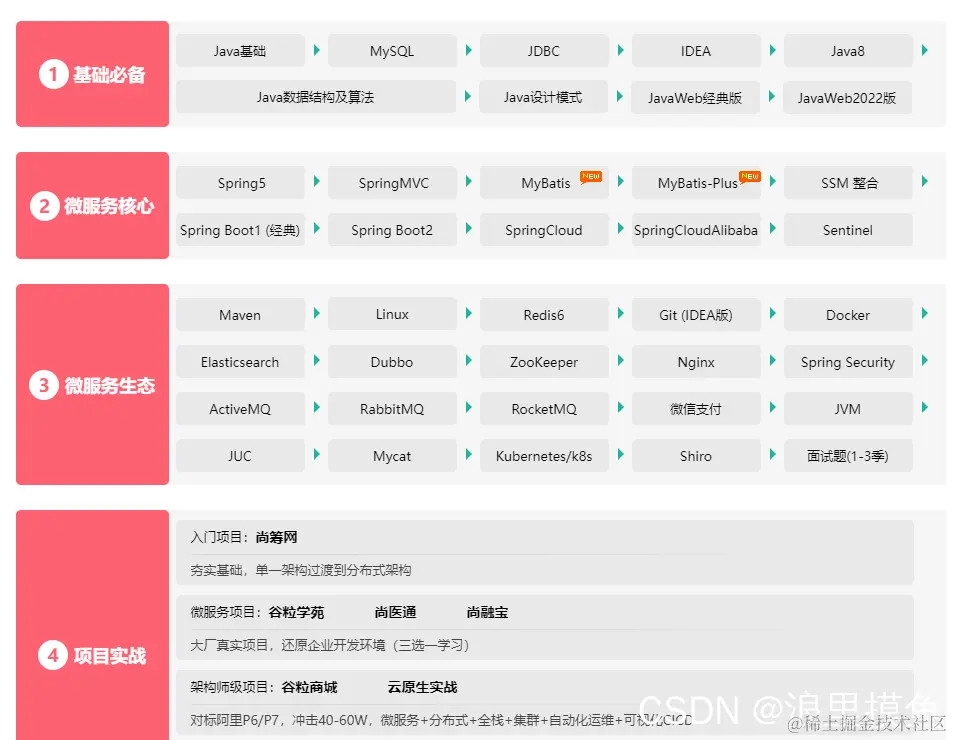Select the SSM 整合 course
The image size is (953, 740).
[848, 183]
